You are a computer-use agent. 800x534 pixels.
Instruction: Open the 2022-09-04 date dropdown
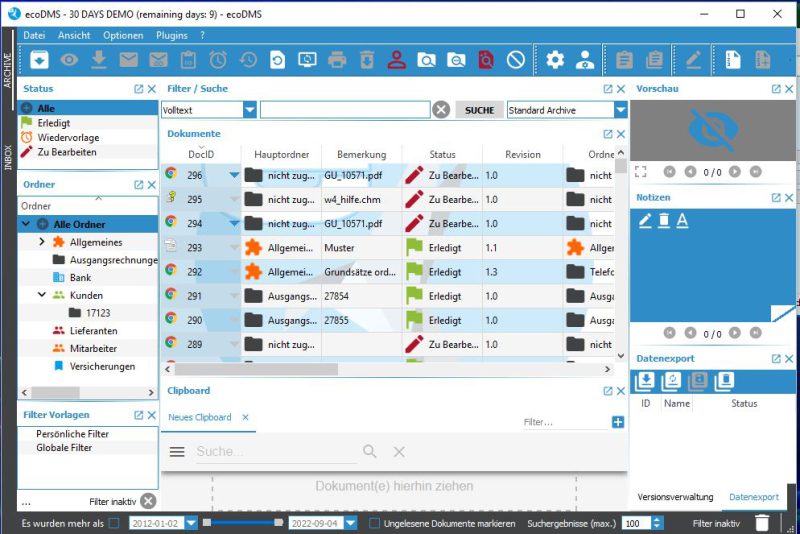click(x=351, y=523)
